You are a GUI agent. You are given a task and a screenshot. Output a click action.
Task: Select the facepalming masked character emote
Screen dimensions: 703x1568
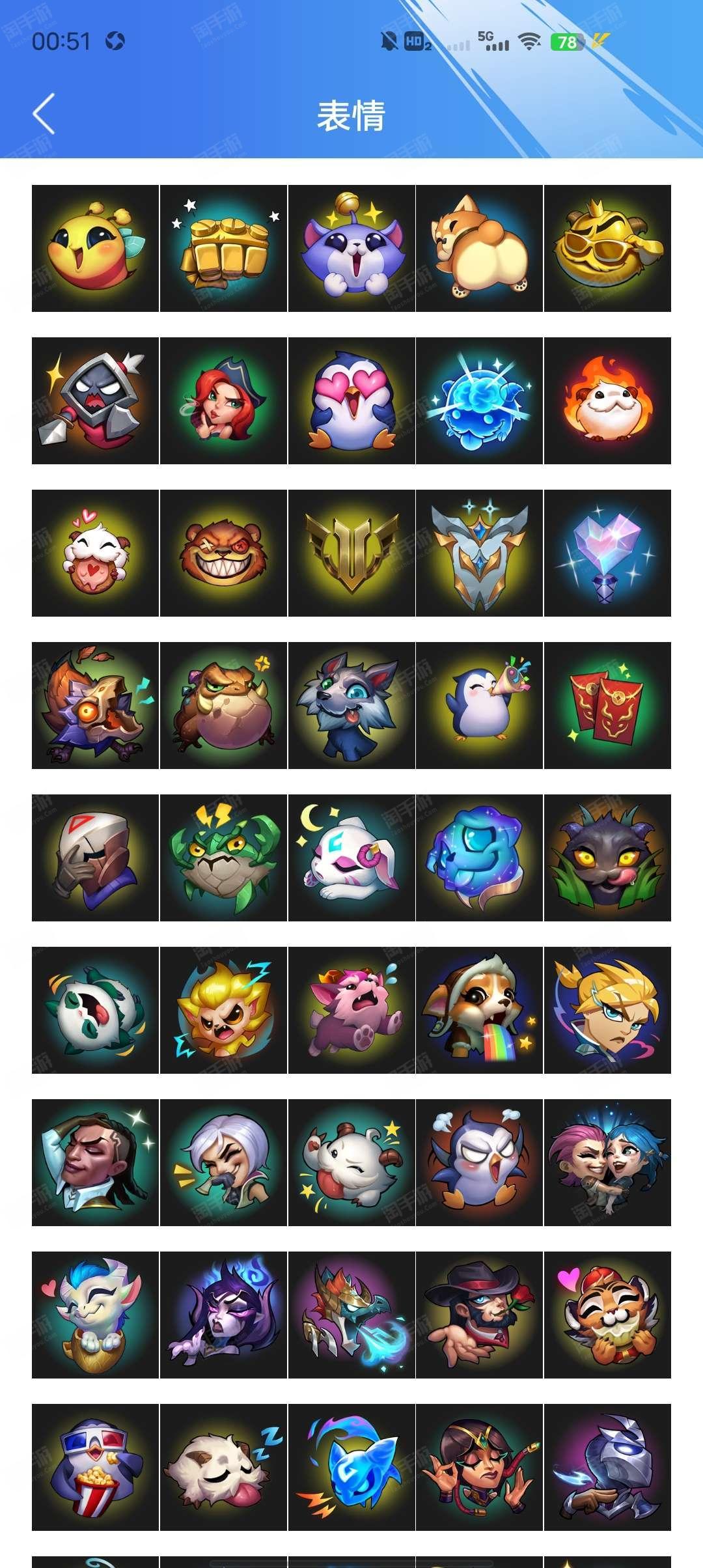95,858
